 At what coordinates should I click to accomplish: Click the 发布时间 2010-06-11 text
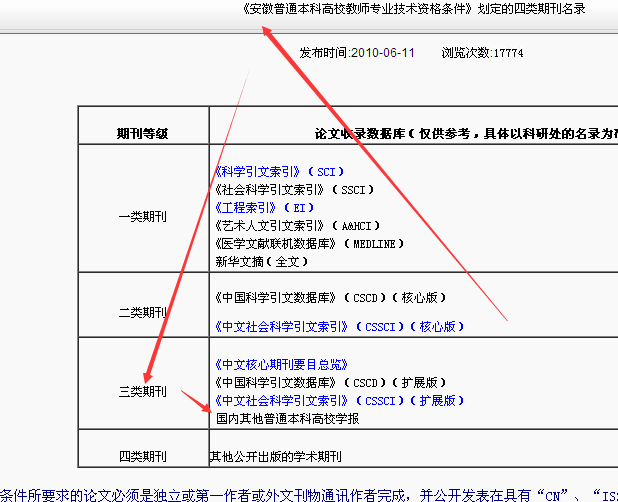click(x=356, y=53)
